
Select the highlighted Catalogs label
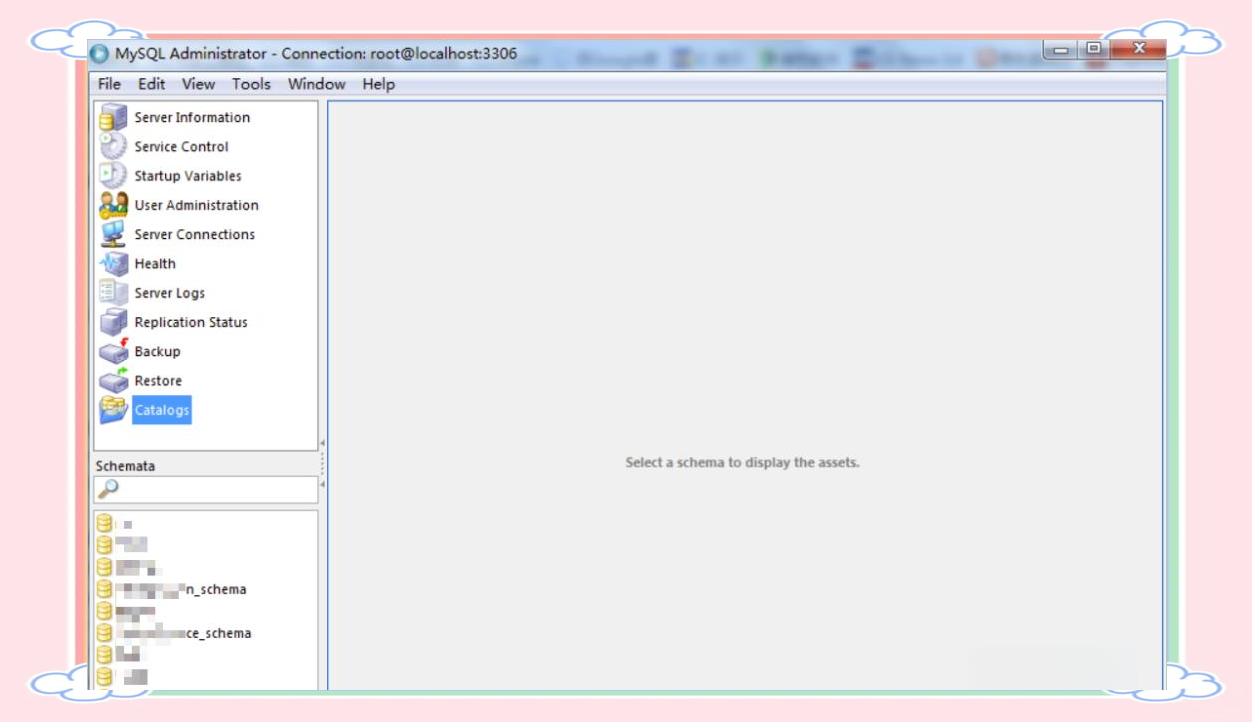pyautogui.click(x=161, y=410)
